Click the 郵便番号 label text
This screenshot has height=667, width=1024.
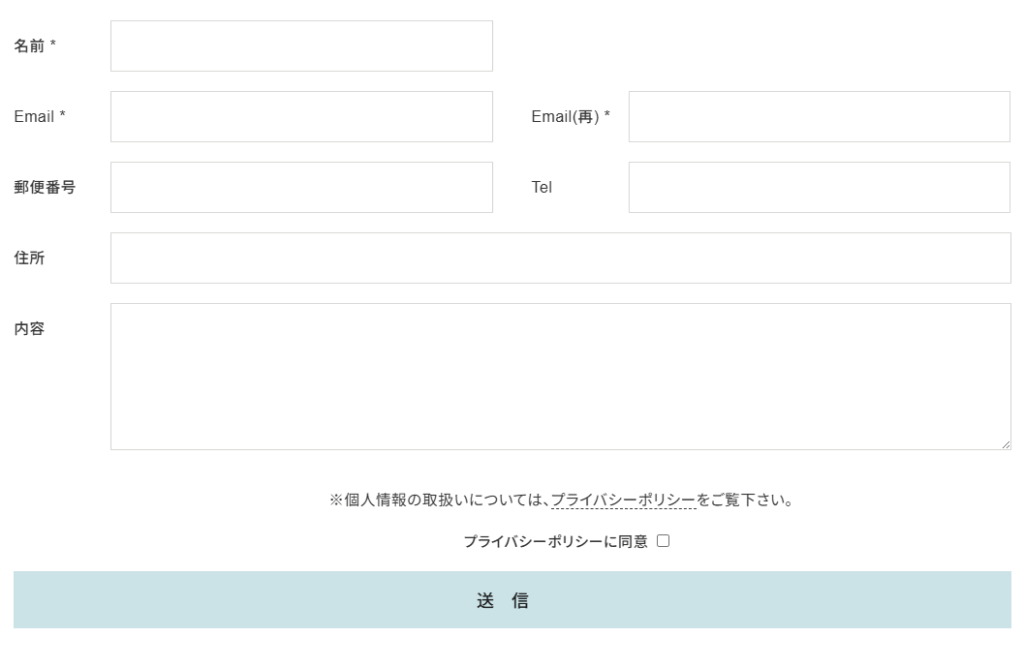point(44,188)
